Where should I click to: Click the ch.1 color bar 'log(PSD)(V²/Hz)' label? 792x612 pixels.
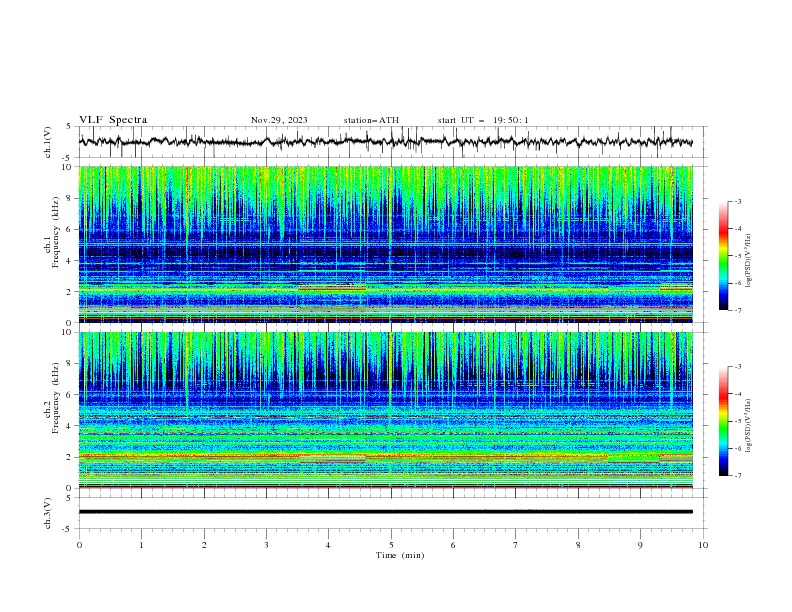tap(749, 261)
